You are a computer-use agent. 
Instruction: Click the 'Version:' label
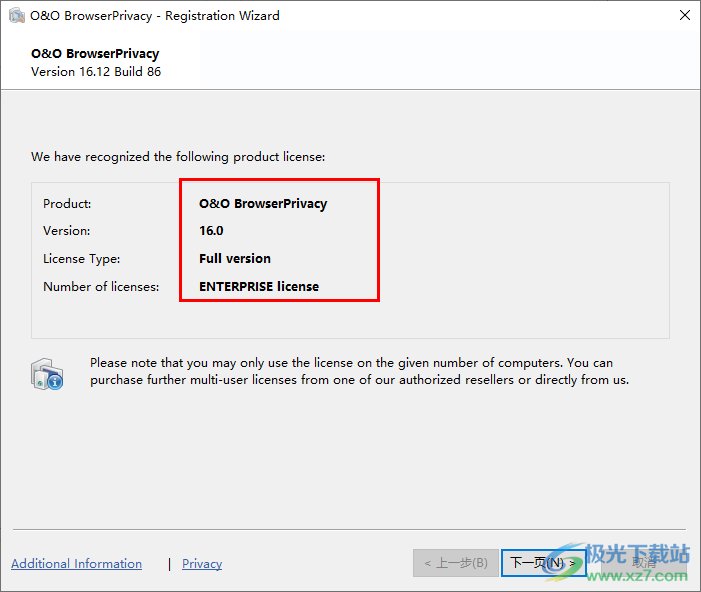(x=67, y=231)
